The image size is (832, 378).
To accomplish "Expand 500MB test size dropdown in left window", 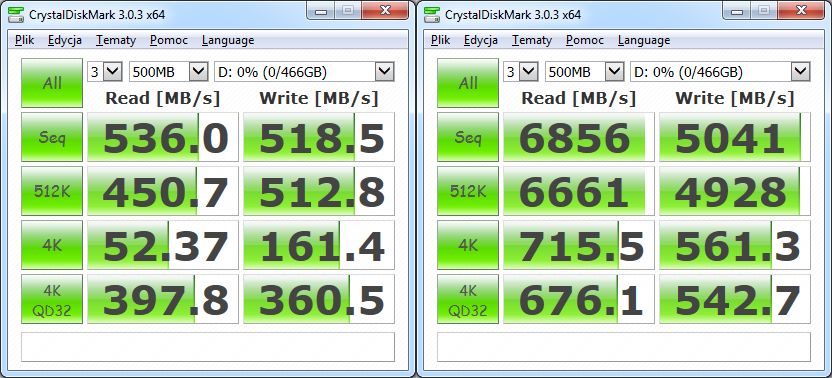I will (x=198, y=72).
